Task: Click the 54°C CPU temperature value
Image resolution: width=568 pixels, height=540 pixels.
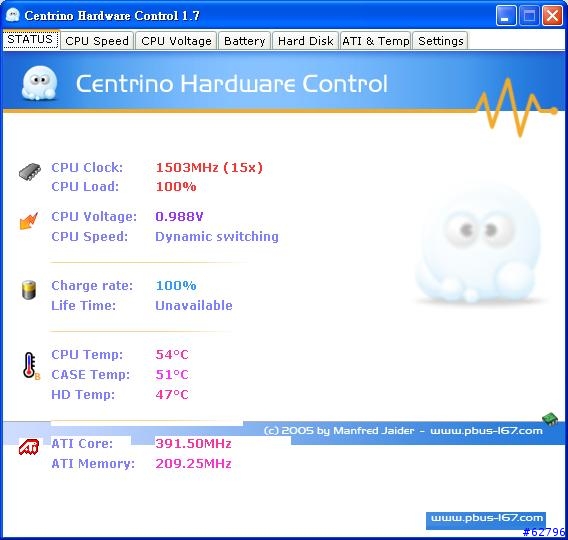Action: click(x=172, y=355)
